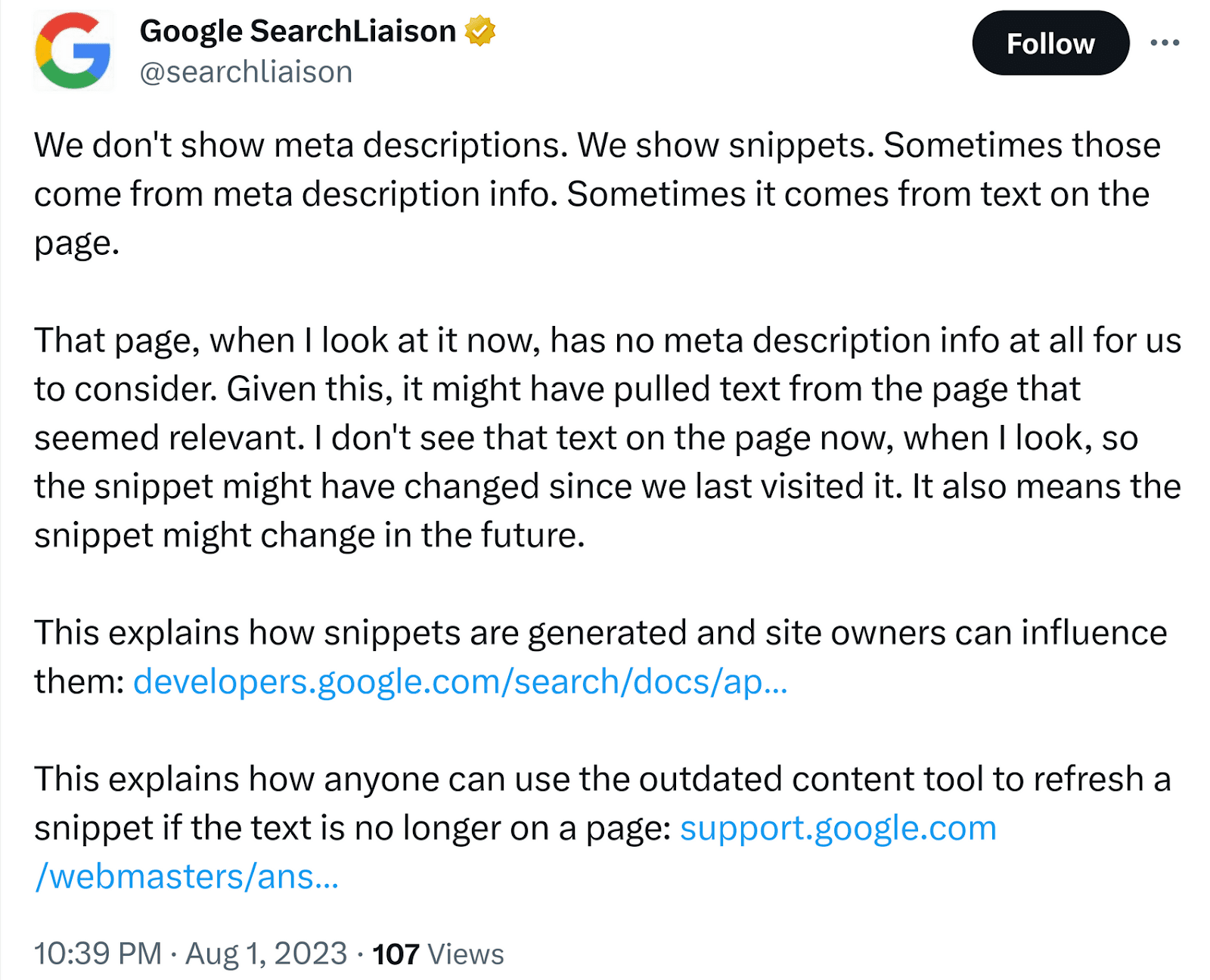The height and width of the screenshot is (980, 1210).
Task: Expand the shortened /webmasters/ans... link
Action: (x=186, y=876)
